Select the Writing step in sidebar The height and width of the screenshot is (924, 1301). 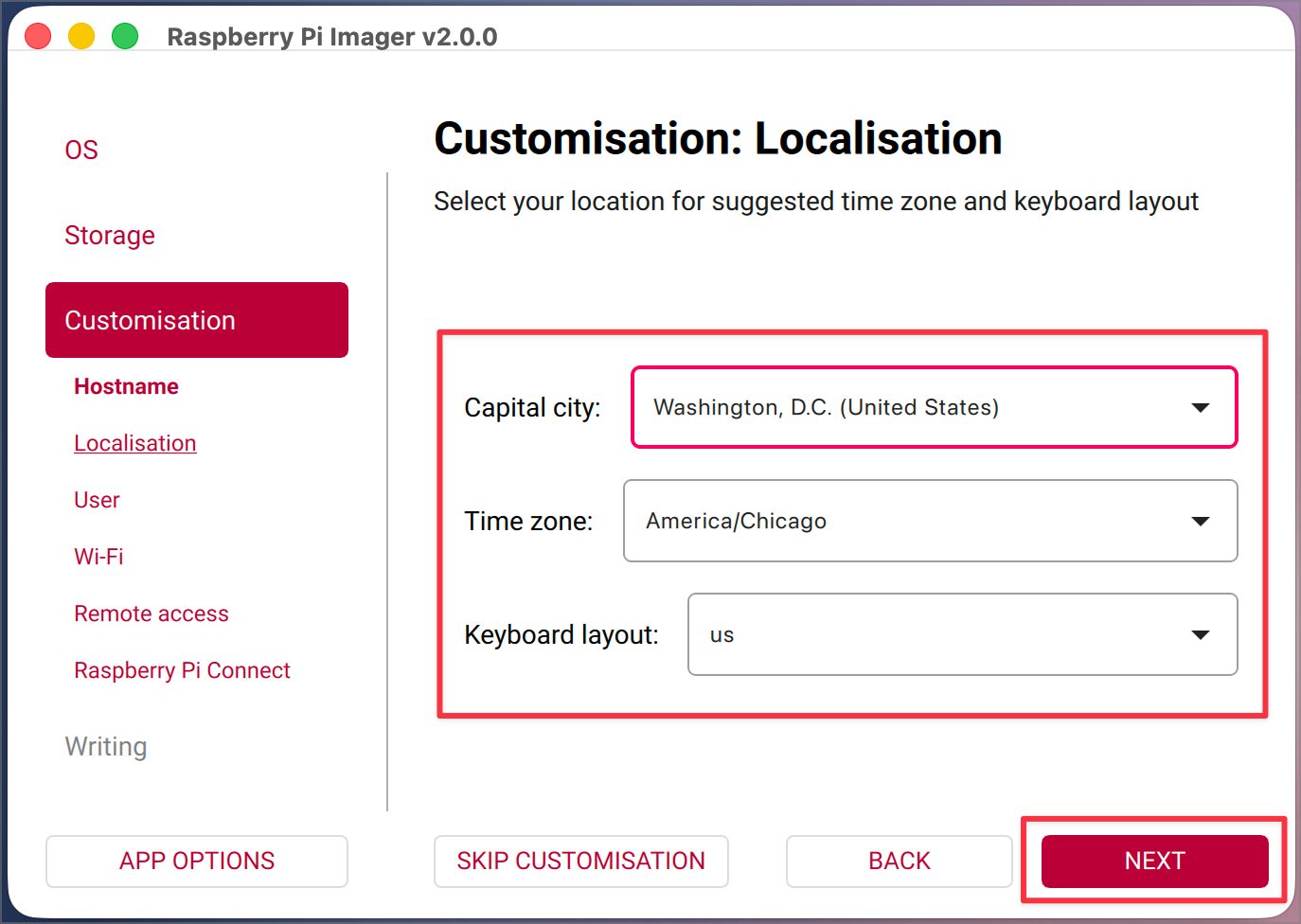click(106, 746)
